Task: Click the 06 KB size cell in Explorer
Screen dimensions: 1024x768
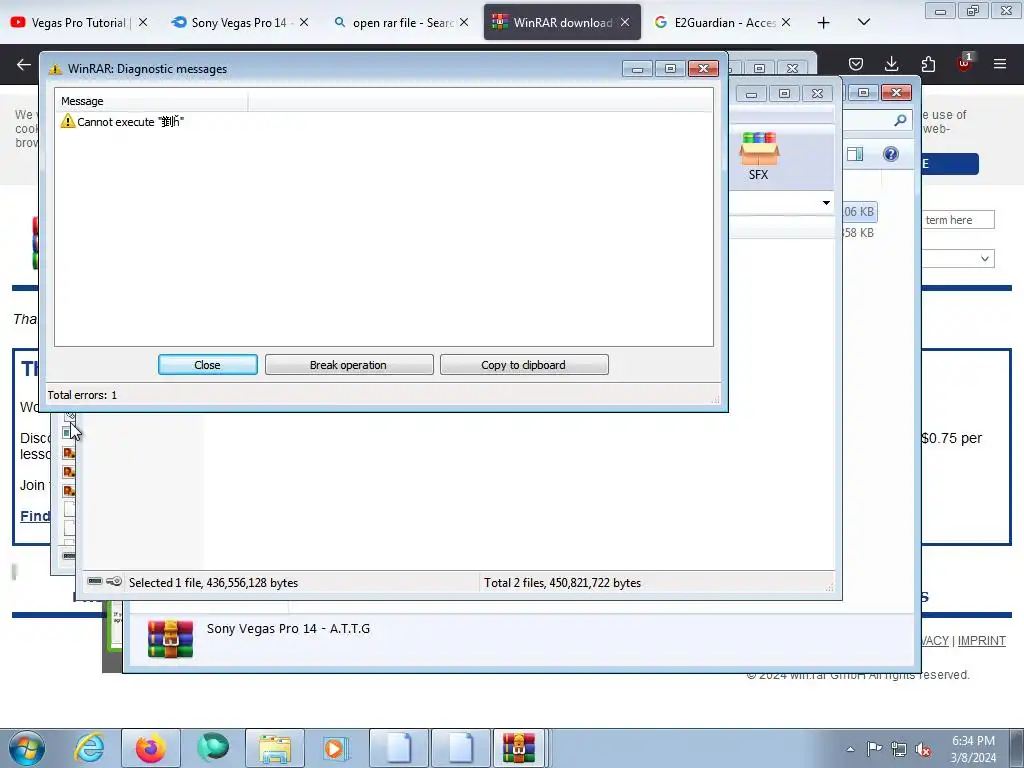Action: (858, 212)
